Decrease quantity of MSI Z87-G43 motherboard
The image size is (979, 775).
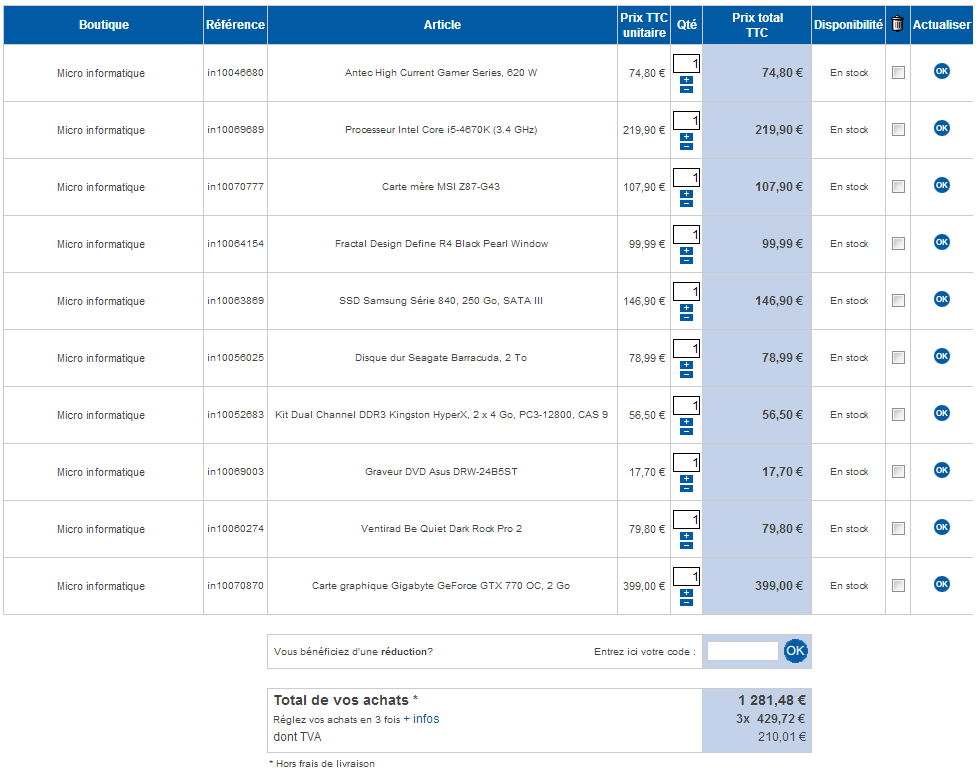[686, 204]
